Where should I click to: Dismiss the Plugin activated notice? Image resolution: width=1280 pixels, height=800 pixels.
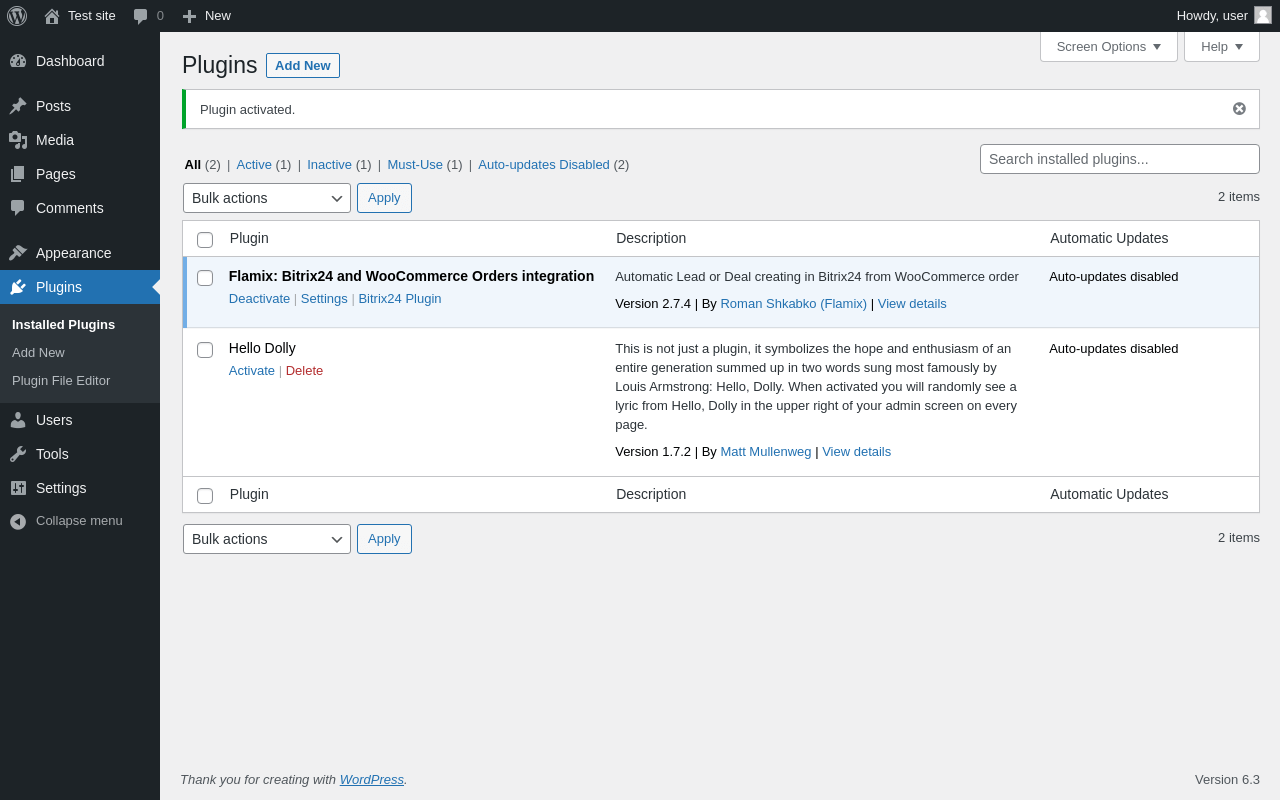1239,109
